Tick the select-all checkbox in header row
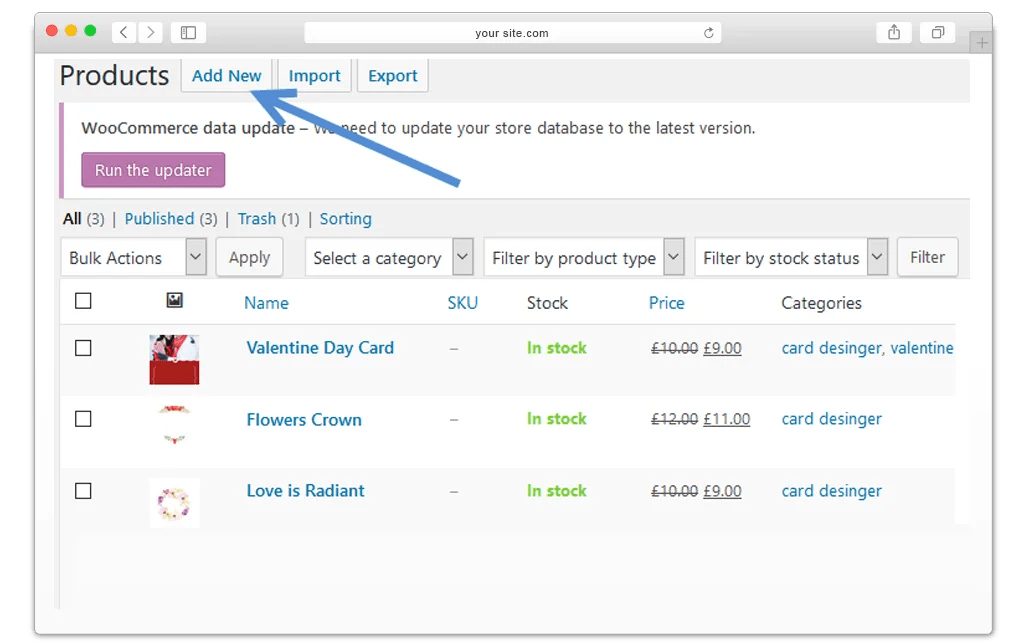 point(83,301)
